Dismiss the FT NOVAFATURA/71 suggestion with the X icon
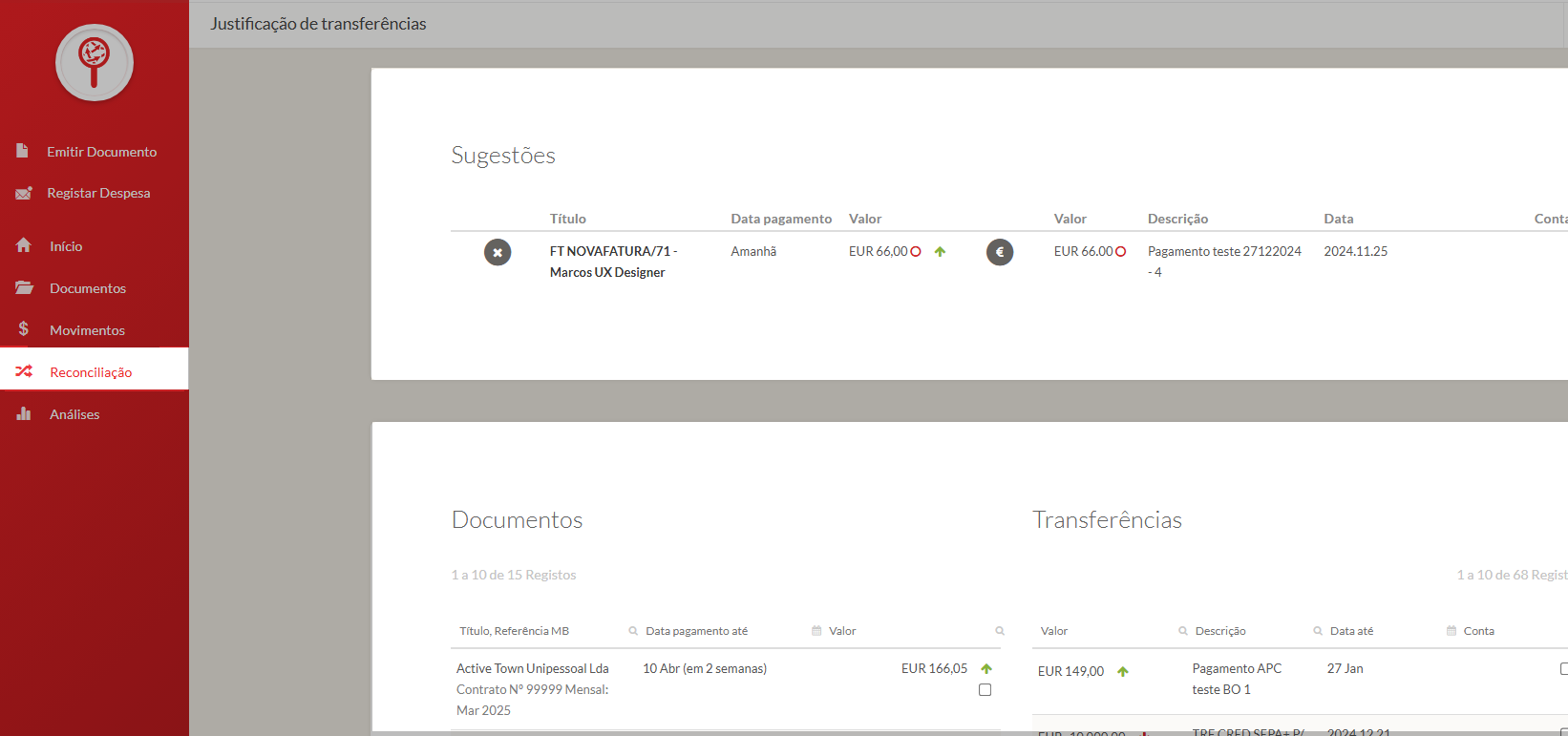 pos(498,252)
